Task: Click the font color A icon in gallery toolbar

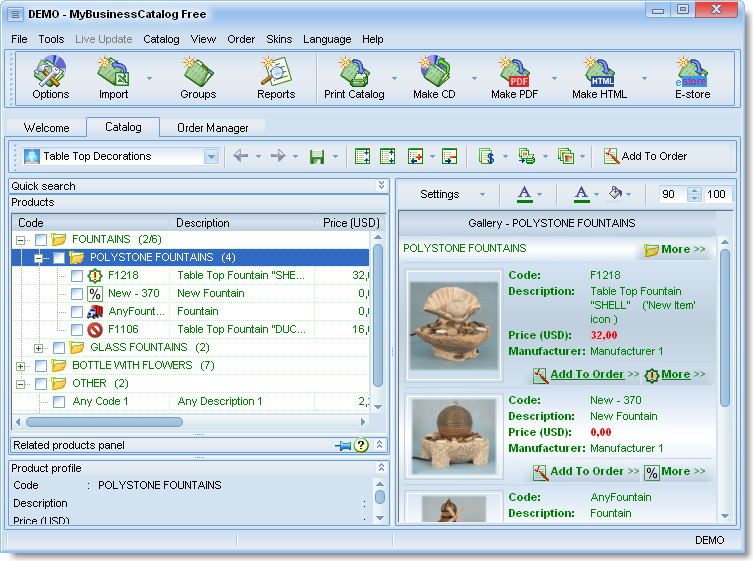Action: click(x=524, y=194)
